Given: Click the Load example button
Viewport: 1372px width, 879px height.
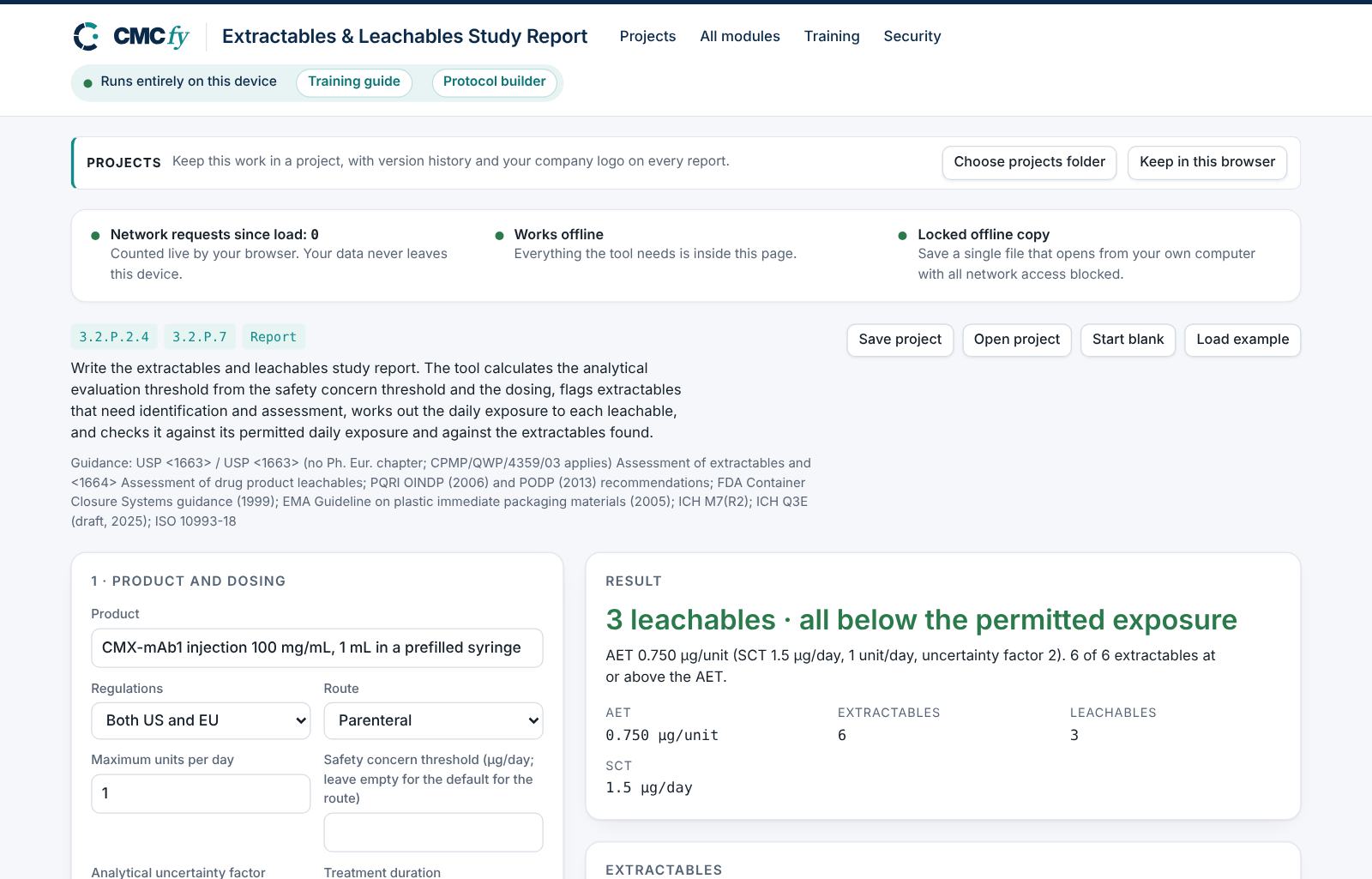Looking at the screenshot, I should click(1243, 340).
